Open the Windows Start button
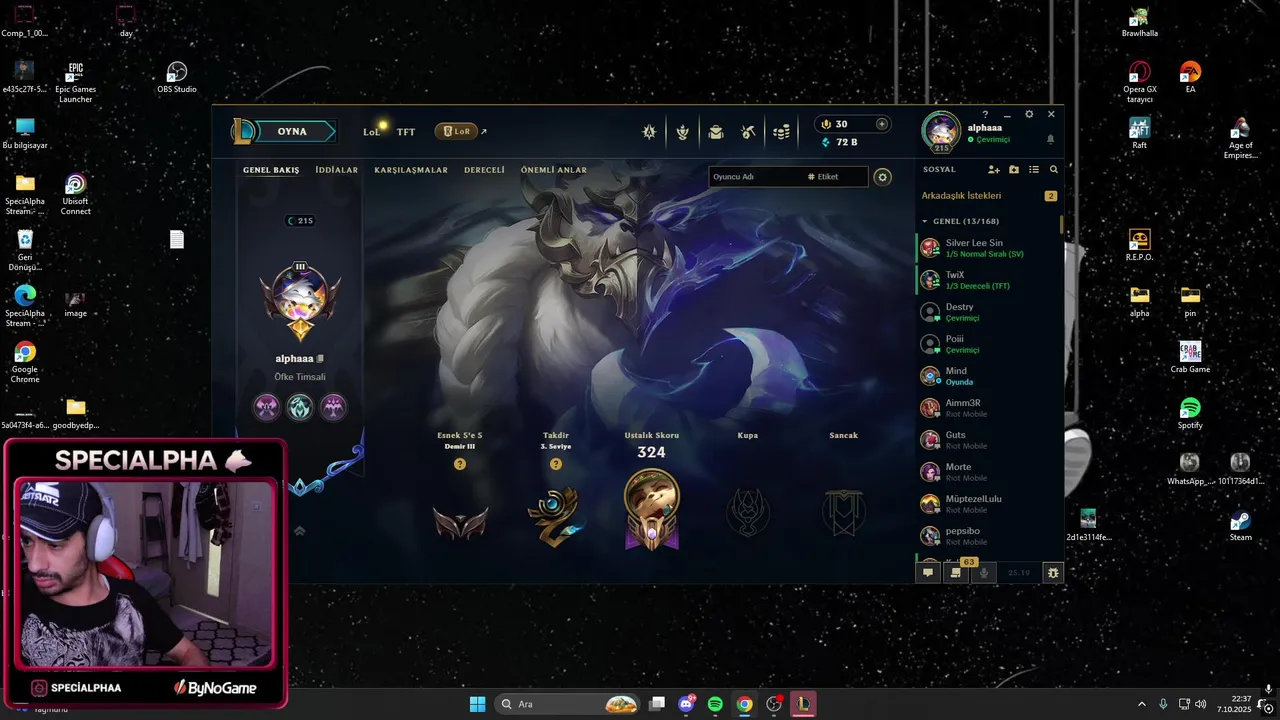The image size is (1280, 720). [x=478, y=704]
